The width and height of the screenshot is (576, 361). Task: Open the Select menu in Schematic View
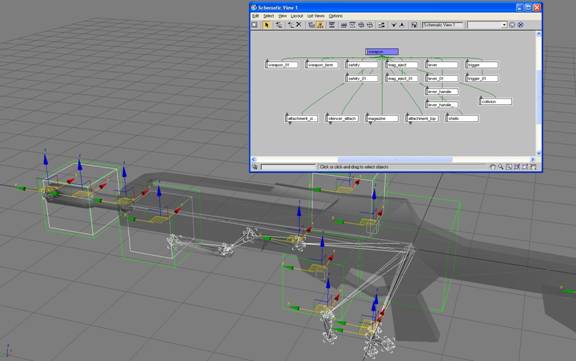pyautogui.click(x=268, y=16)
